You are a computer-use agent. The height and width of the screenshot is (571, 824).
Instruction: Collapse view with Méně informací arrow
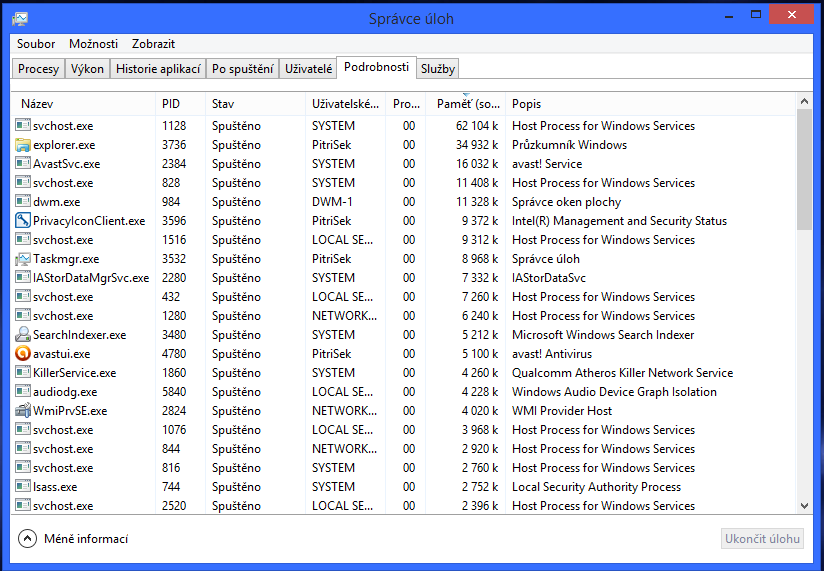pyautogui.click(x=27, y=538)
